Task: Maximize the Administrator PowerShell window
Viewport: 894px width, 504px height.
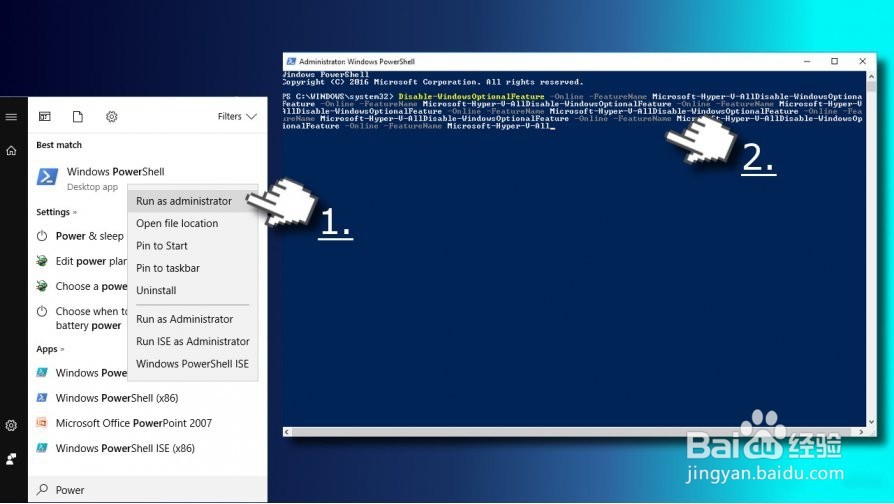Action: 835,61
